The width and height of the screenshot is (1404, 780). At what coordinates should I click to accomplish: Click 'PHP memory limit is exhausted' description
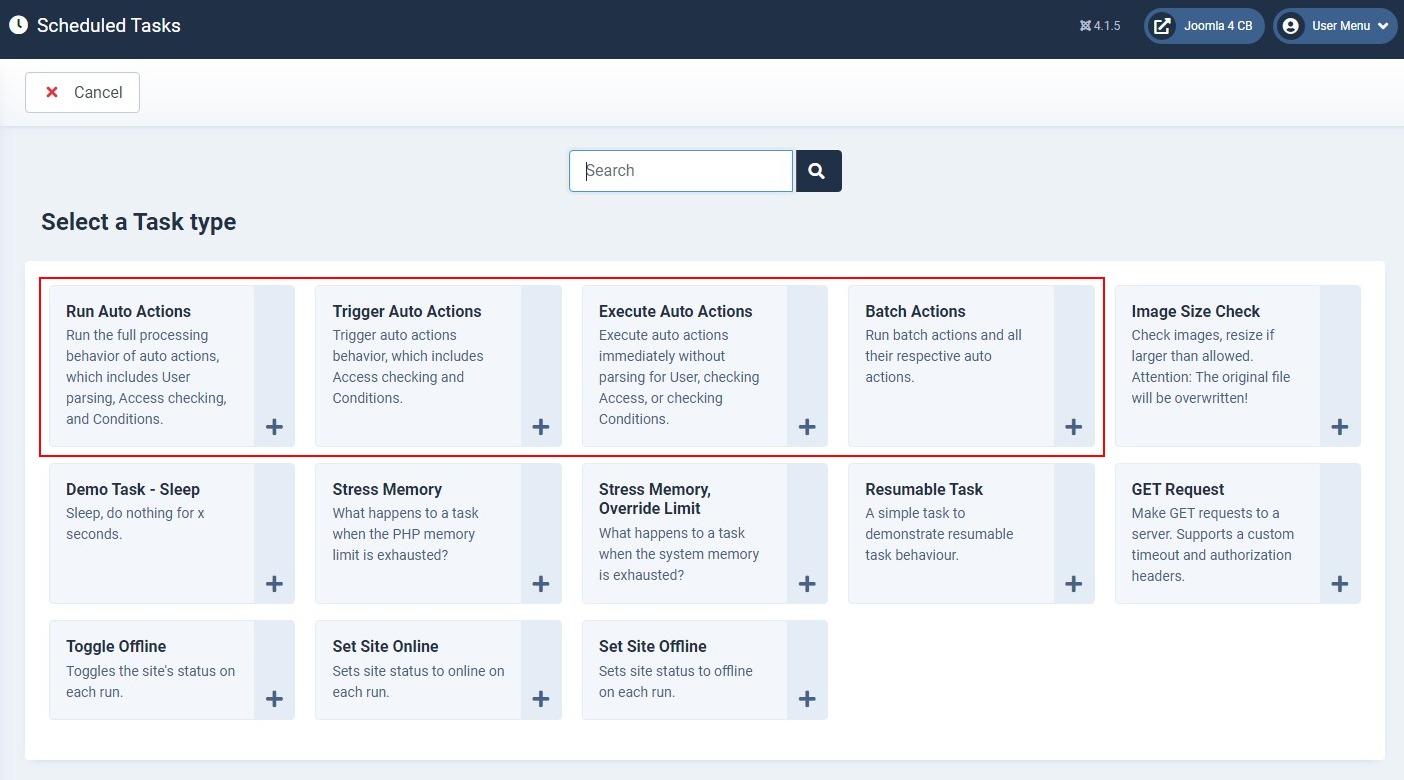[406, 534]
